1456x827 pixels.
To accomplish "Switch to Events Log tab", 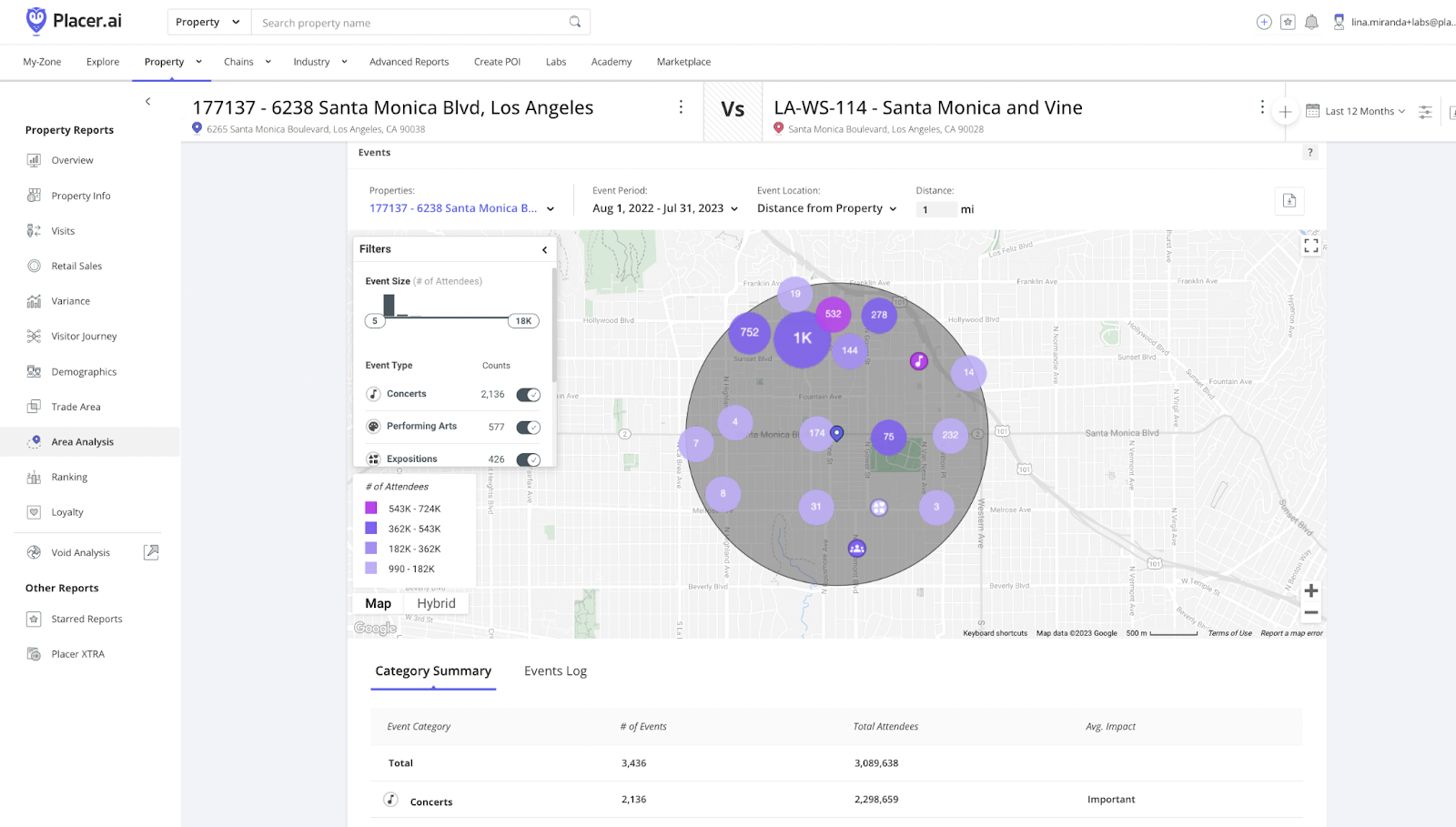I will tap(555, 671).
